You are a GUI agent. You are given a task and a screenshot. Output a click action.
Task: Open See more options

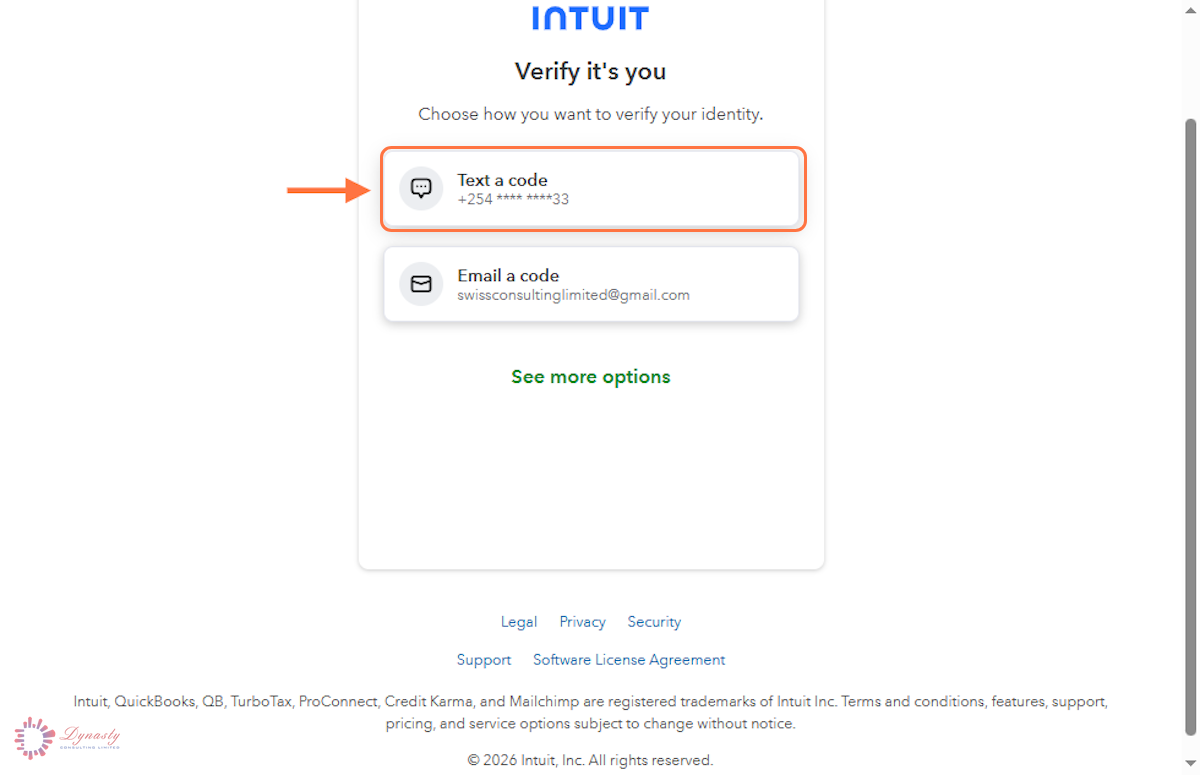coord(591,377)
